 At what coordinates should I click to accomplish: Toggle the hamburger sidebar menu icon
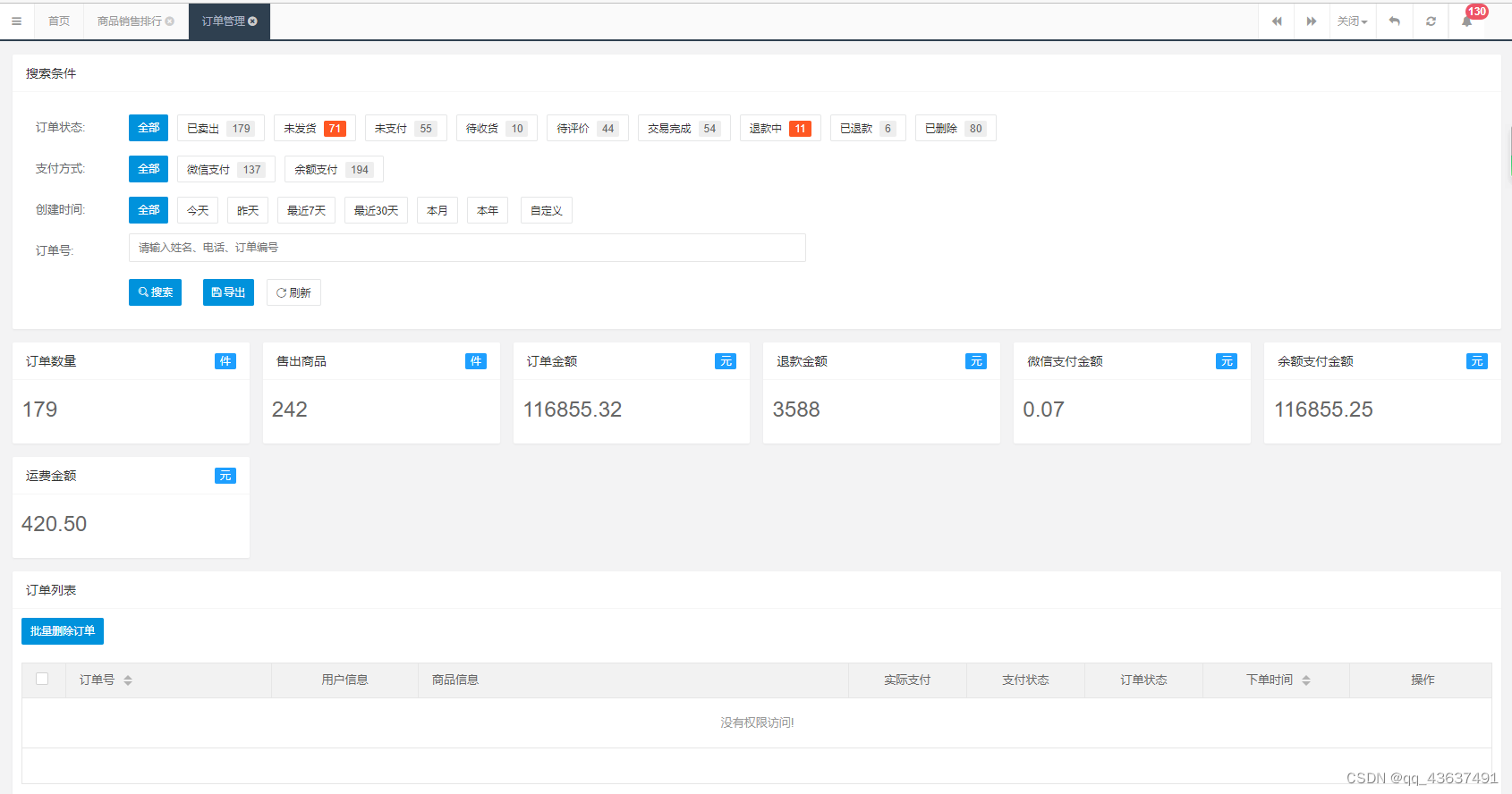click(x=16, y=21)
